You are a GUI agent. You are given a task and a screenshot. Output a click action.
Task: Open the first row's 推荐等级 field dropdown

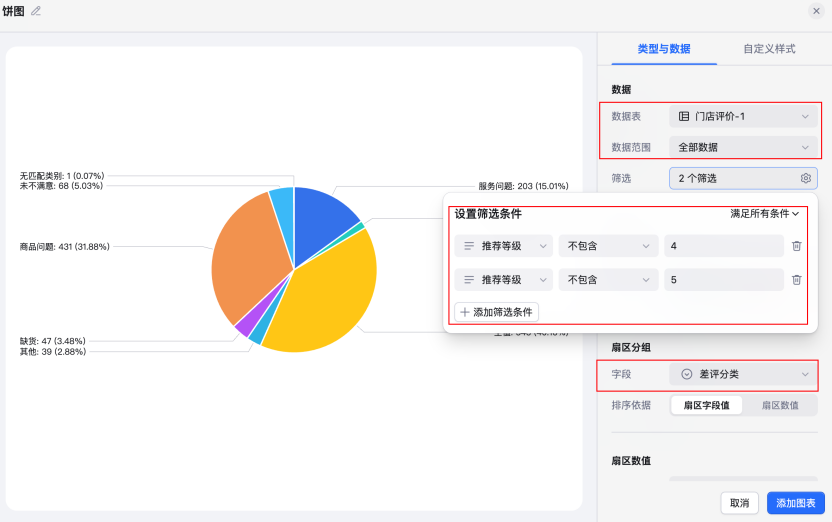[503, 246]
